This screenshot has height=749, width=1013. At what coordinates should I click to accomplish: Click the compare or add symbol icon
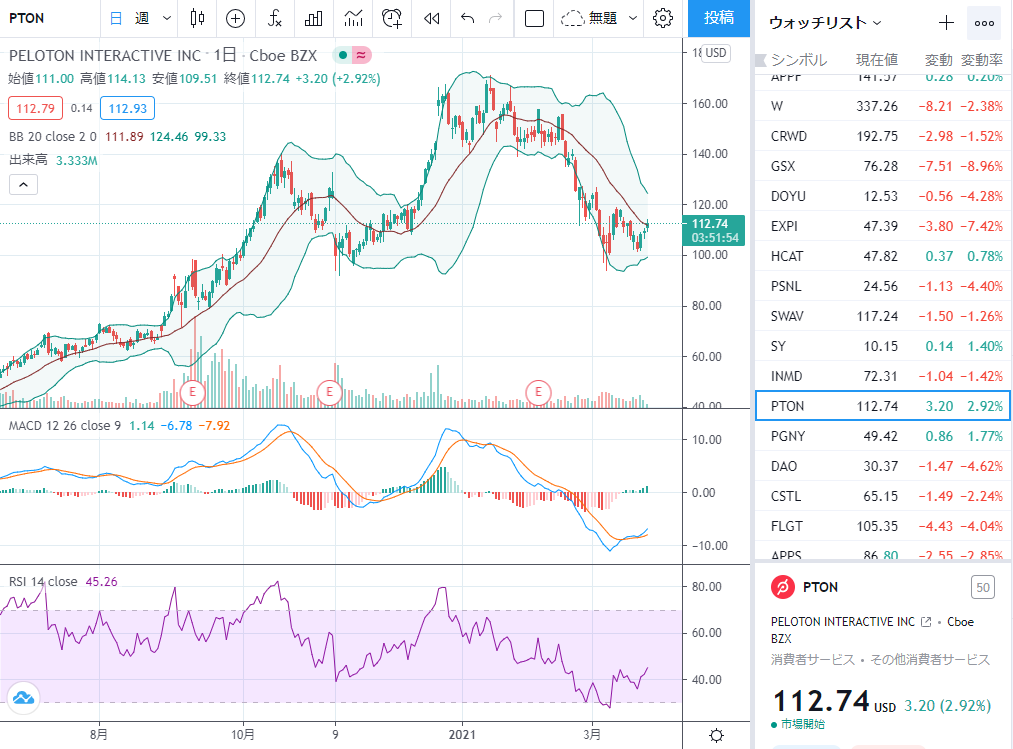(x=235, y=18)
